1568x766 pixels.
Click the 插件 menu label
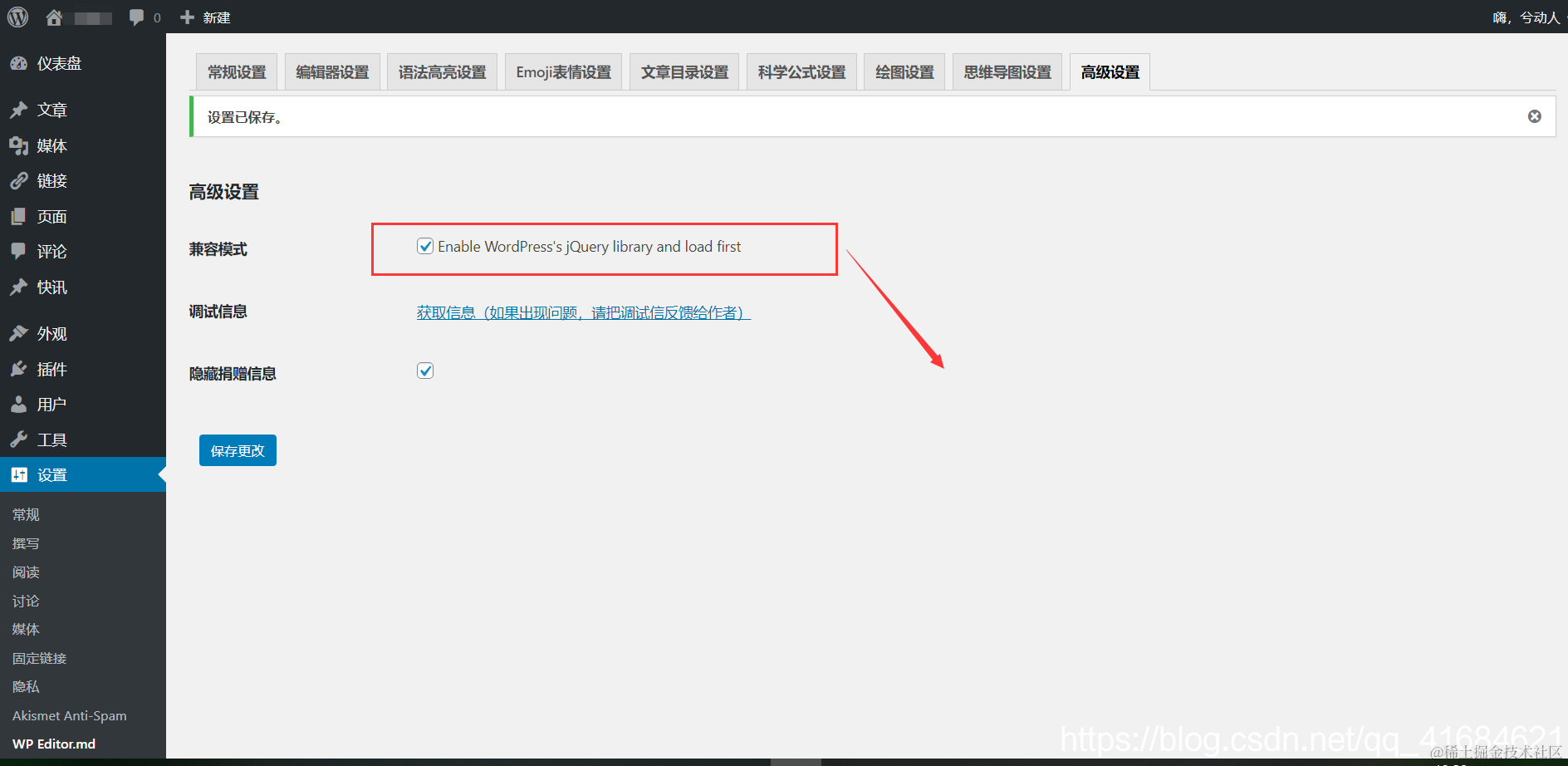click(x=51, y=369)
